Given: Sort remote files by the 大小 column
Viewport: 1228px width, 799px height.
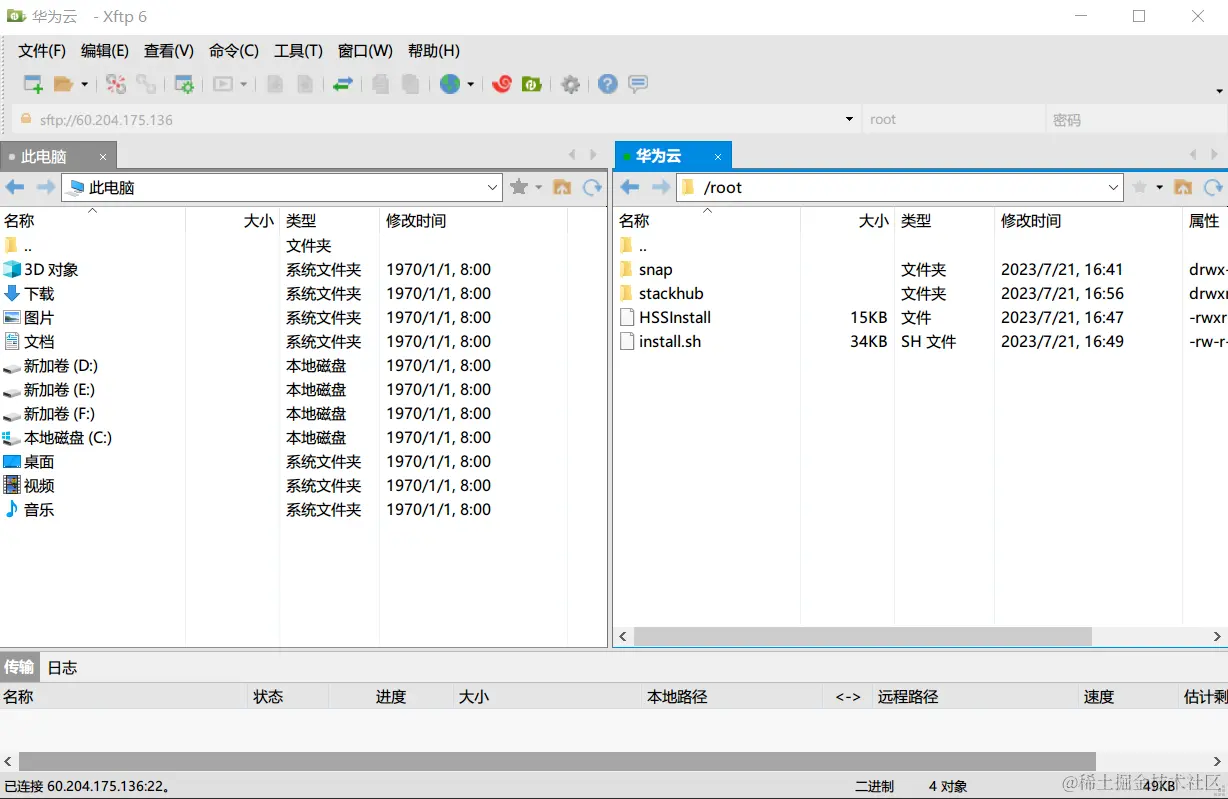Looking at the screenshot, I should tap(872, 221).
